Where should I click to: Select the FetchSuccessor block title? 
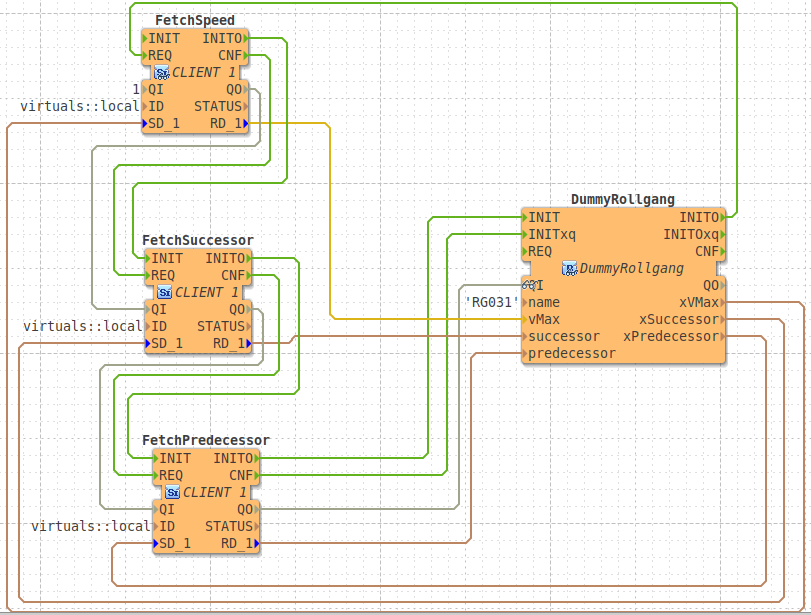tap(198, 240)
